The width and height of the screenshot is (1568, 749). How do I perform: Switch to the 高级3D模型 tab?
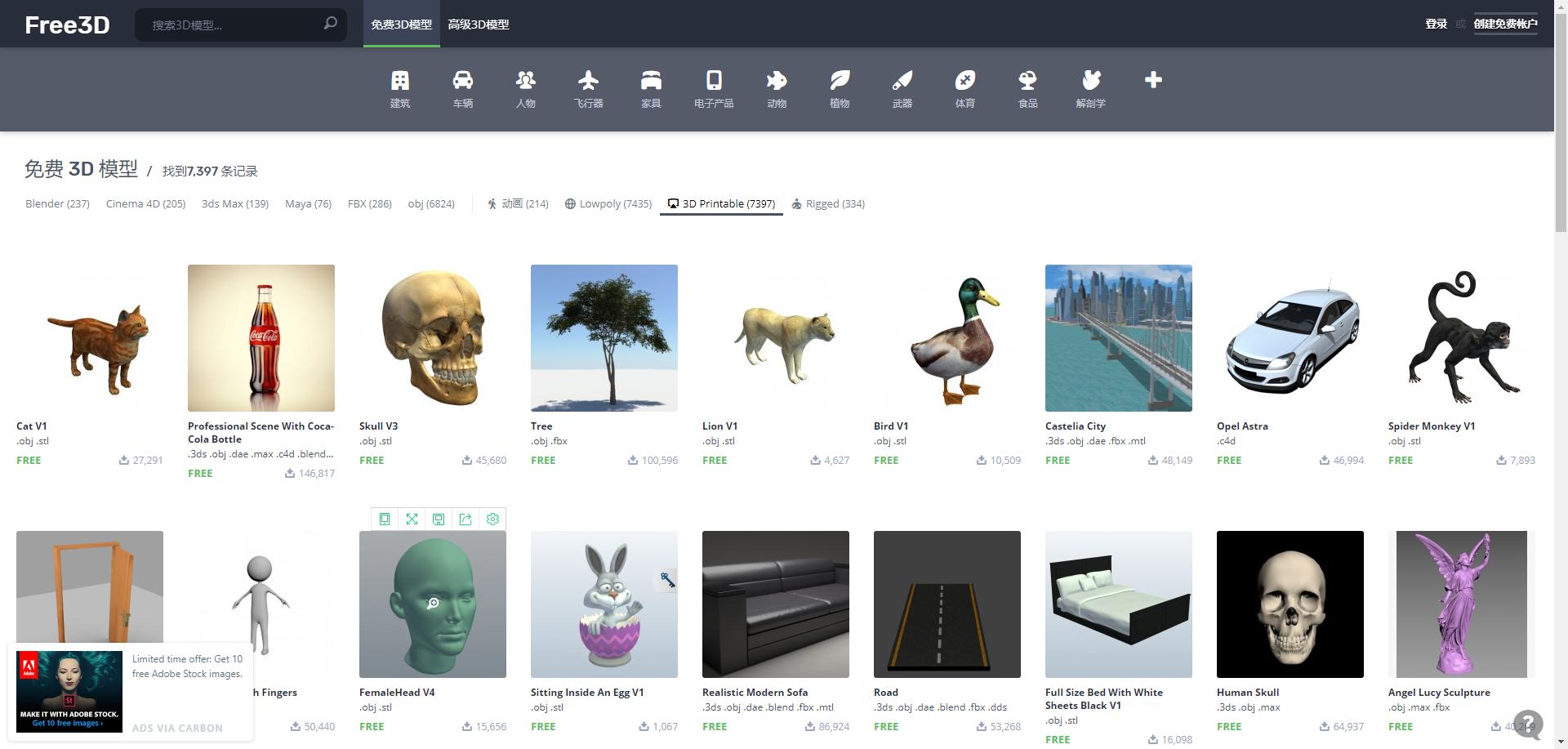478,25
